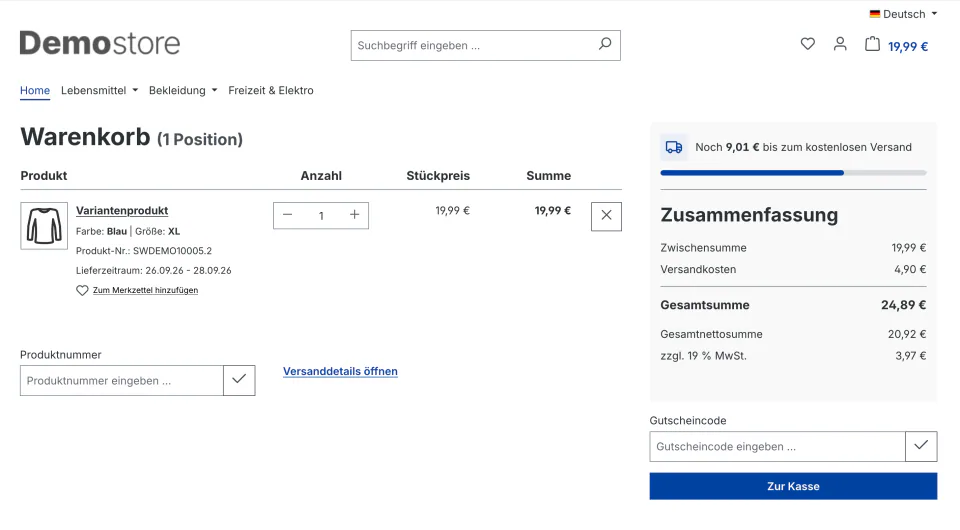Viewport: 960px width, 530px height.
Task: Go to Home navigation item
Action: (x=35, y=91)
